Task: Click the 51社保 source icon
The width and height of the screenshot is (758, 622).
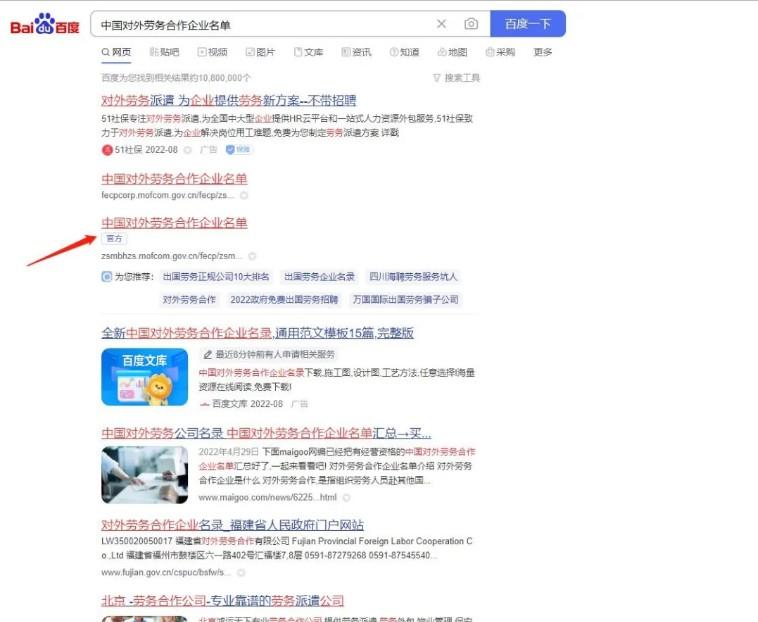Action: click(107, 150)
